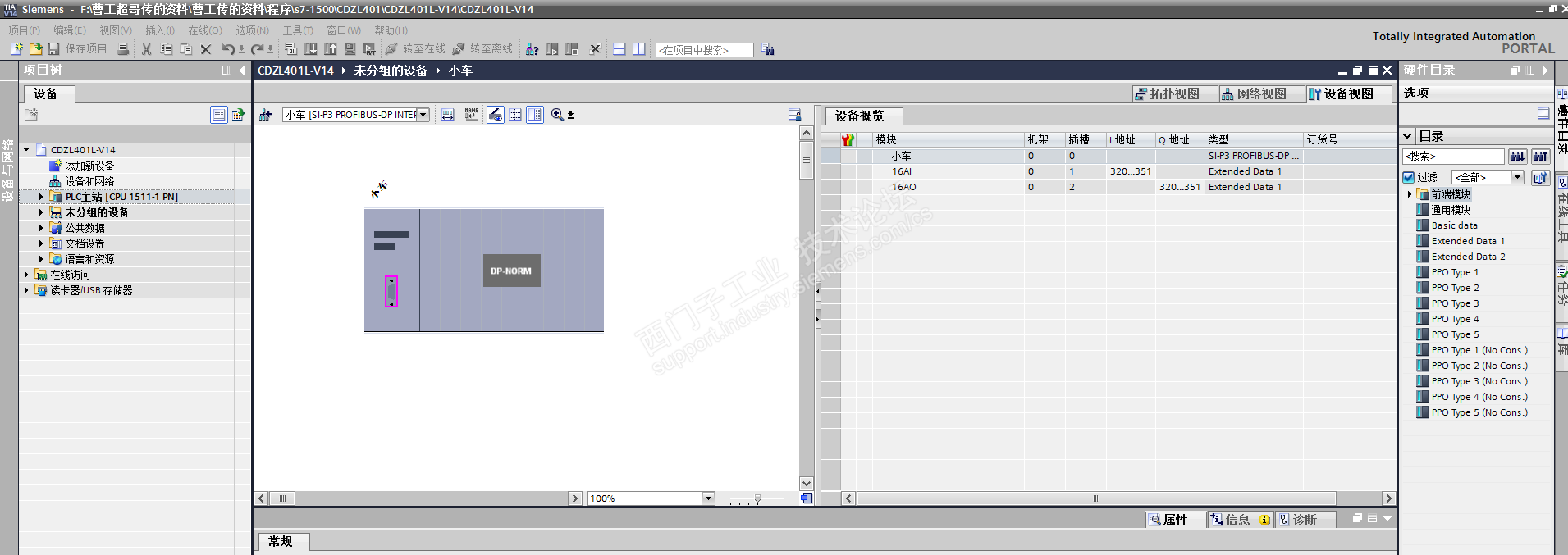The image size is (1568, 555).
Task: Open the 在线(O) menu
Action: [205, 30]
